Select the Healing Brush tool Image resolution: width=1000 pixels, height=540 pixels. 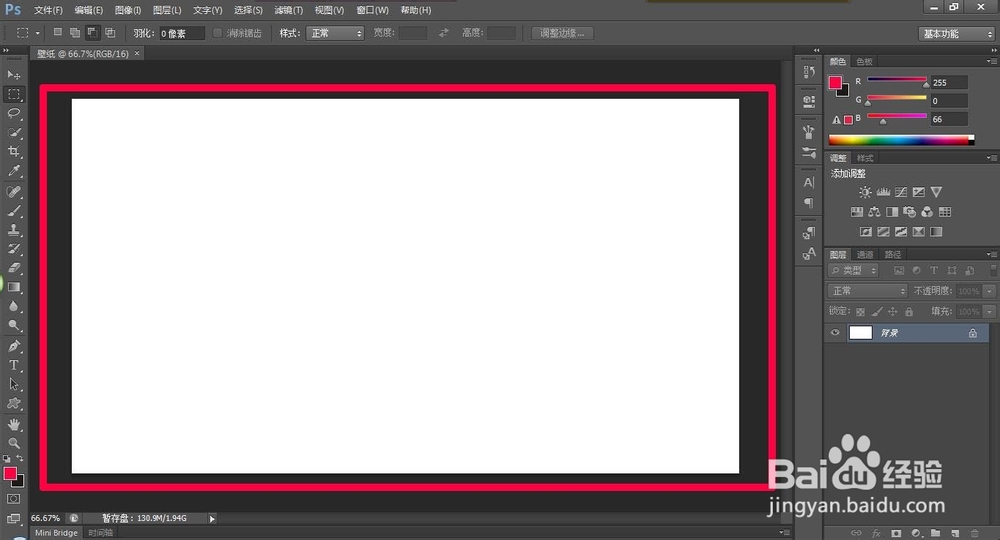tap(13, 191)
